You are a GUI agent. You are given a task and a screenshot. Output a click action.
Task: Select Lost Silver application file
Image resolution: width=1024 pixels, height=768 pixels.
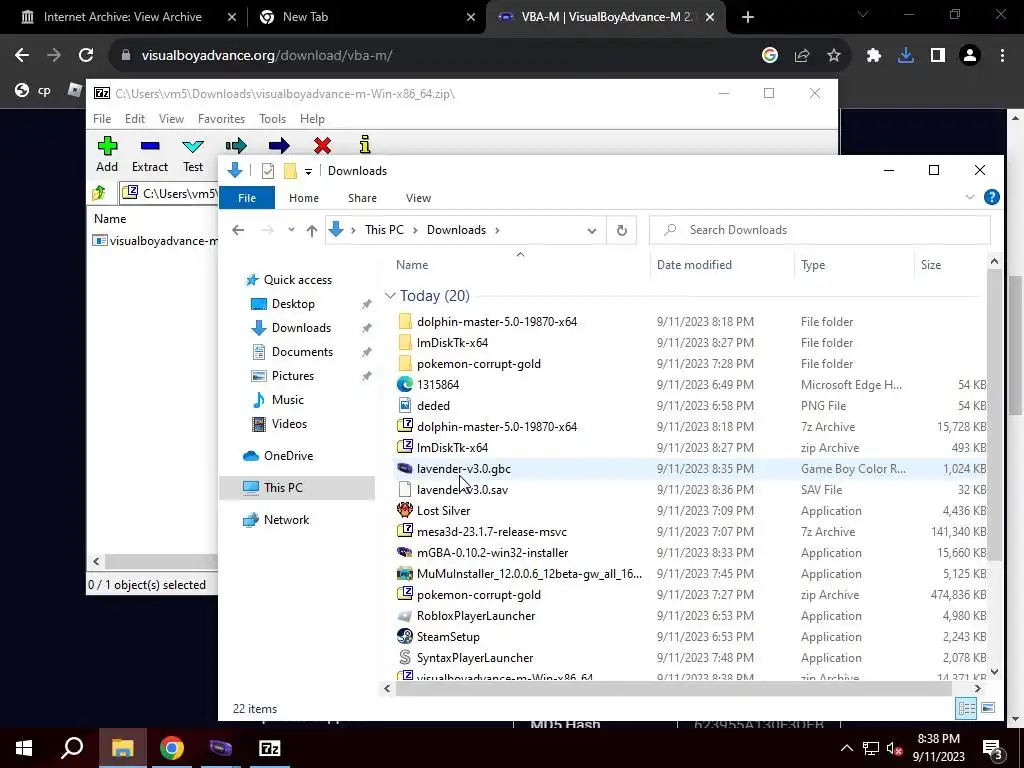[443, 511]
